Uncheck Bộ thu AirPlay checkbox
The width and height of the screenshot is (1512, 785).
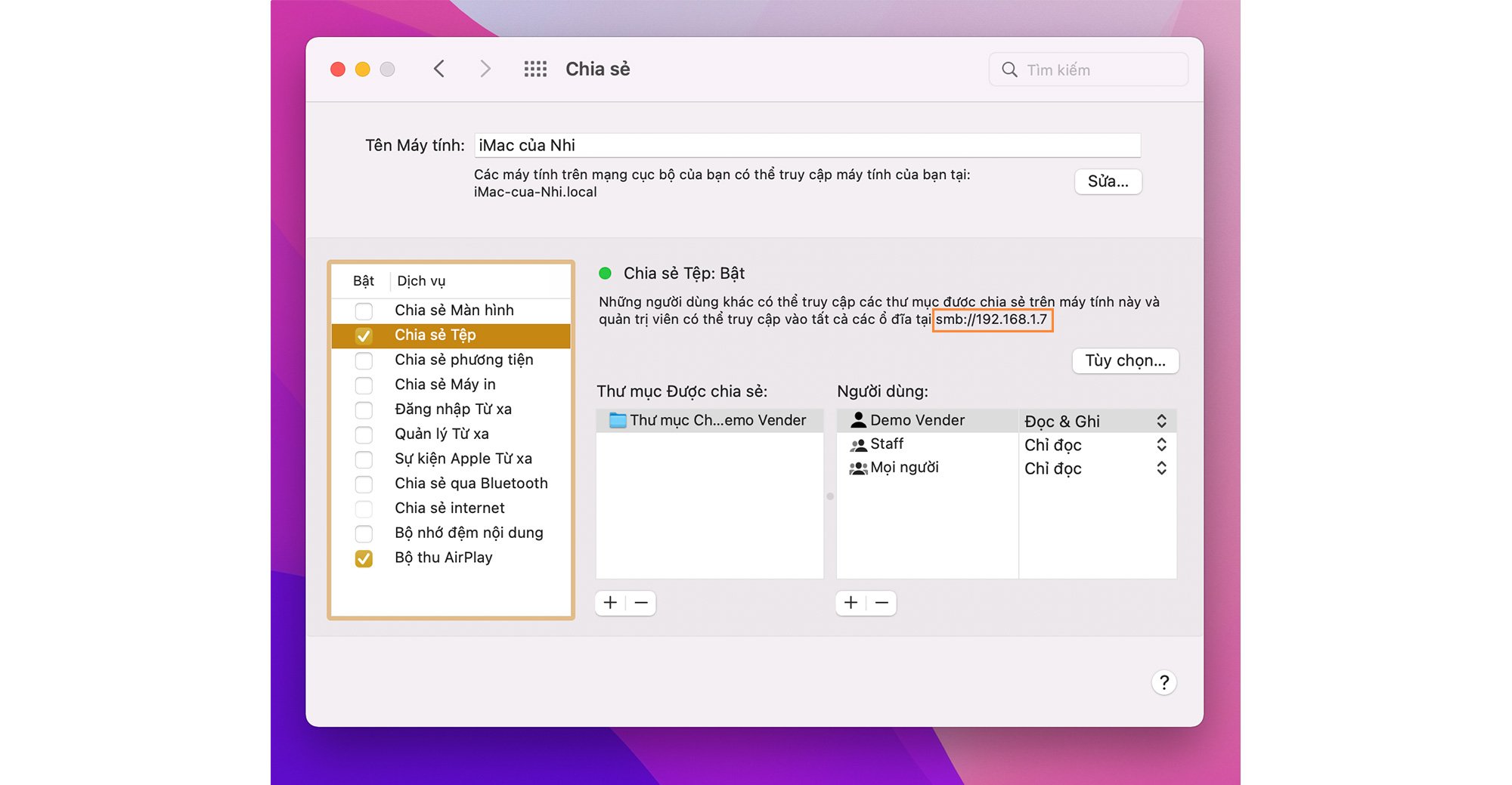pyautogui.click(x=364, y=558)
